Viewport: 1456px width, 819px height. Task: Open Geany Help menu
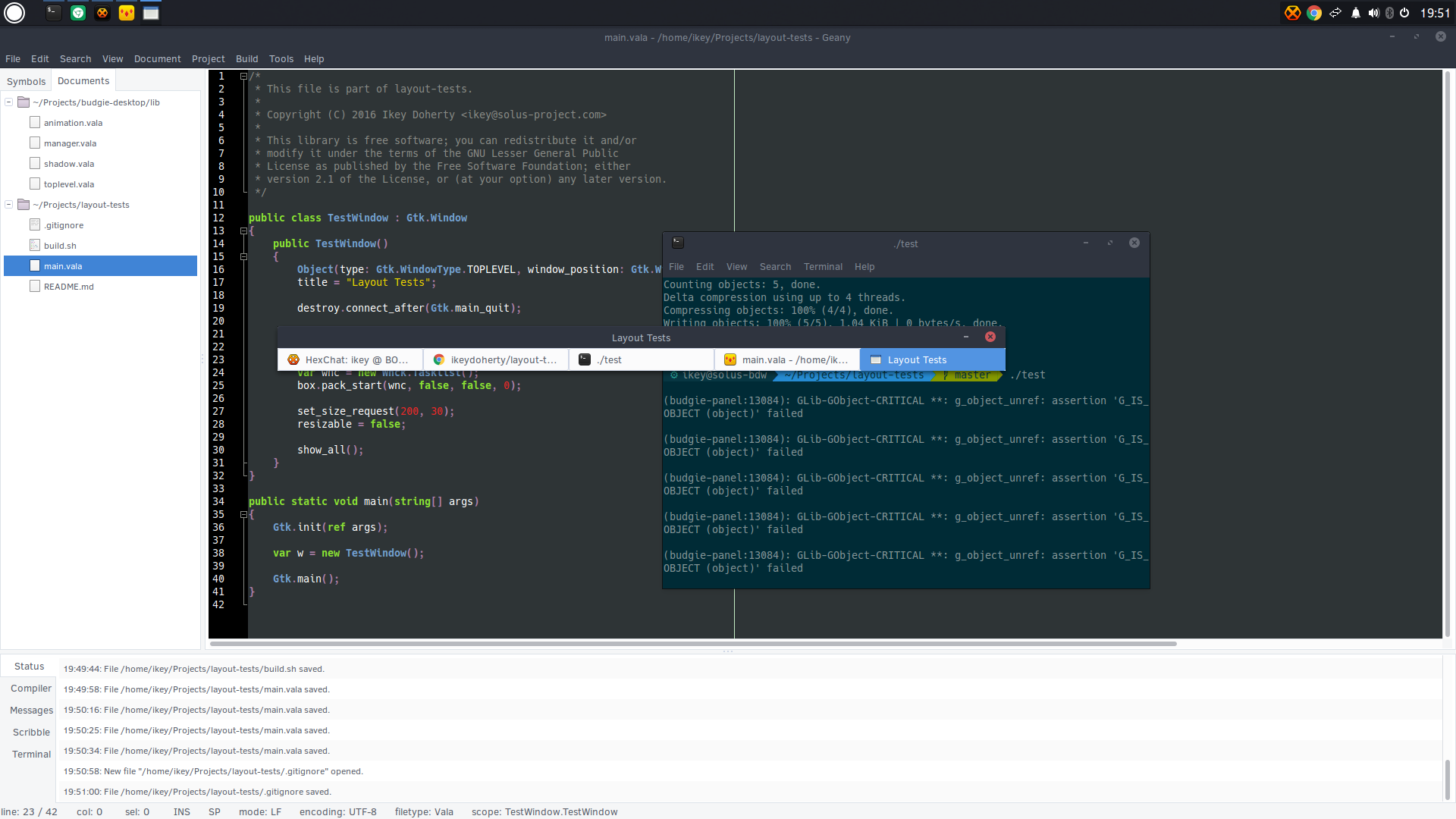click(x=314, y=58)
